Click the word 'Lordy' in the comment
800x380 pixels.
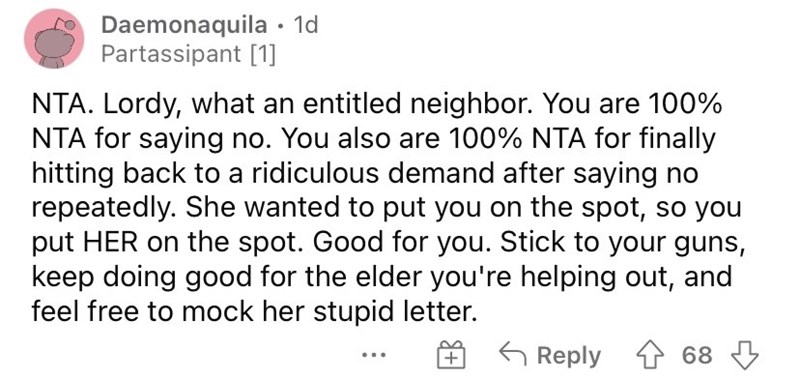coord(137,107)
